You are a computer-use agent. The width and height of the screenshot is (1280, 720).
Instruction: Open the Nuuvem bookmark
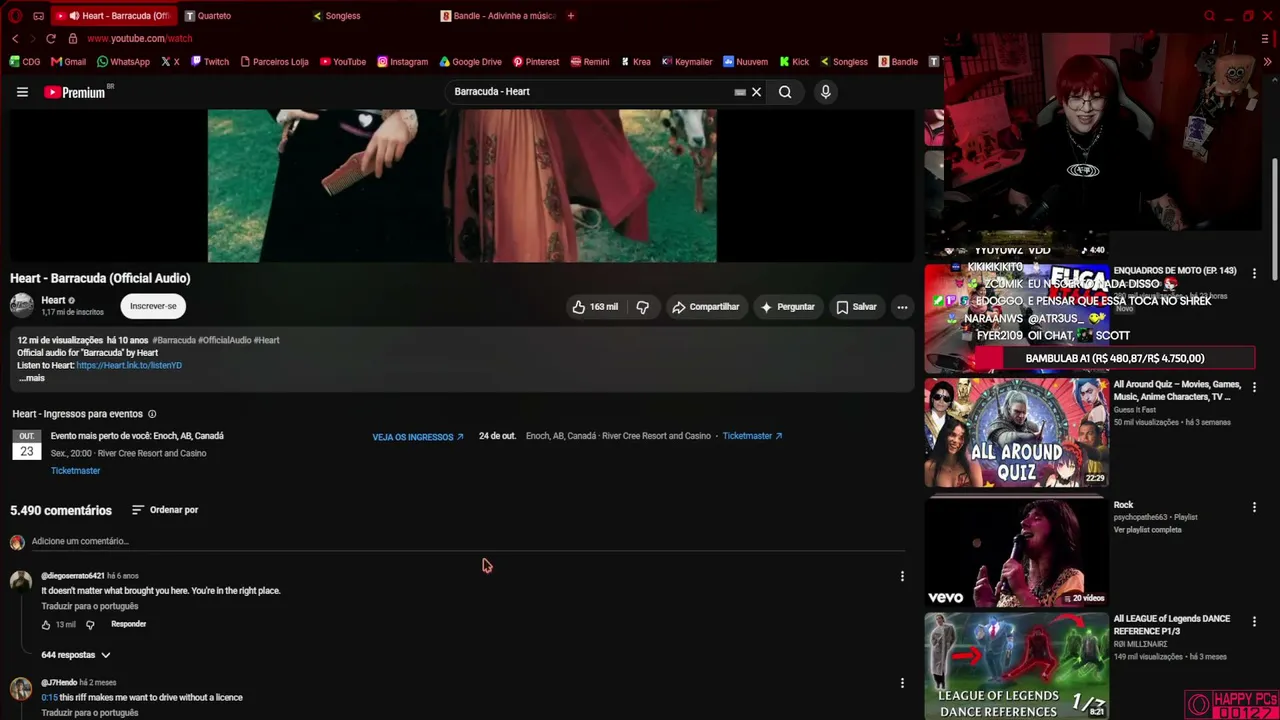745,62
